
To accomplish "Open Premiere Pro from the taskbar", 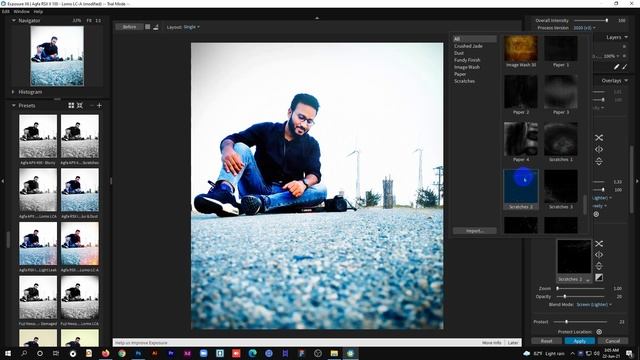I will [x=171, y=353].
